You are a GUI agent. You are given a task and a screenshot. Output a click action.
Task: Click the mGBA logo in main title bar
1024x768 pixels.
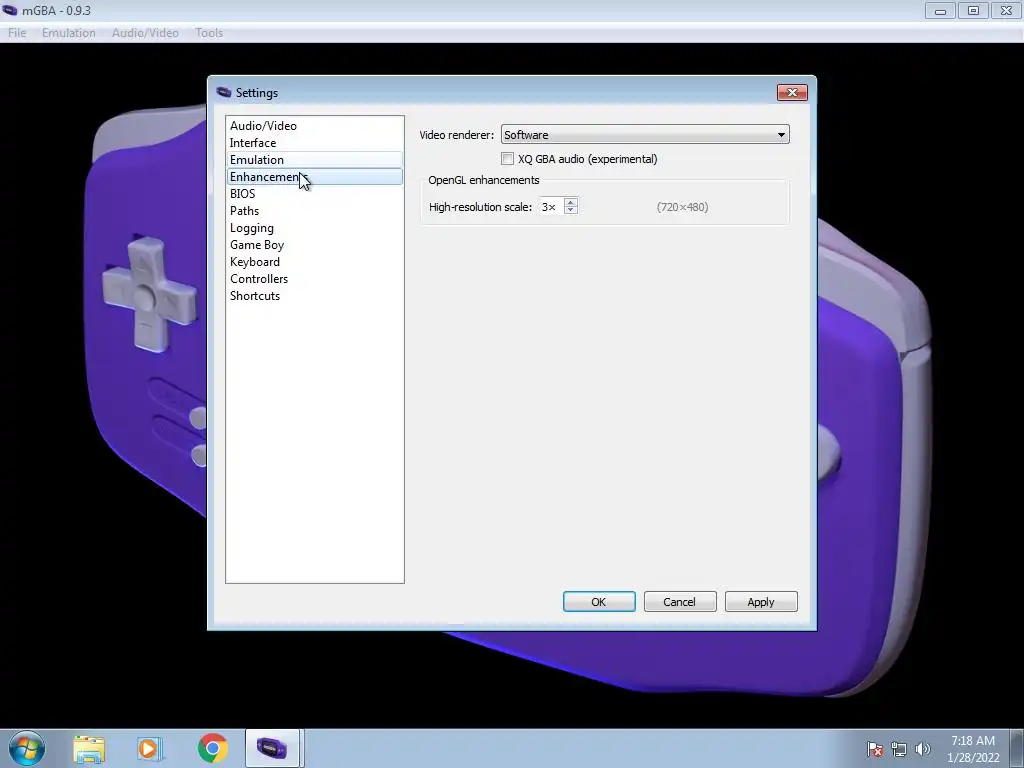(x=10, y=10)
